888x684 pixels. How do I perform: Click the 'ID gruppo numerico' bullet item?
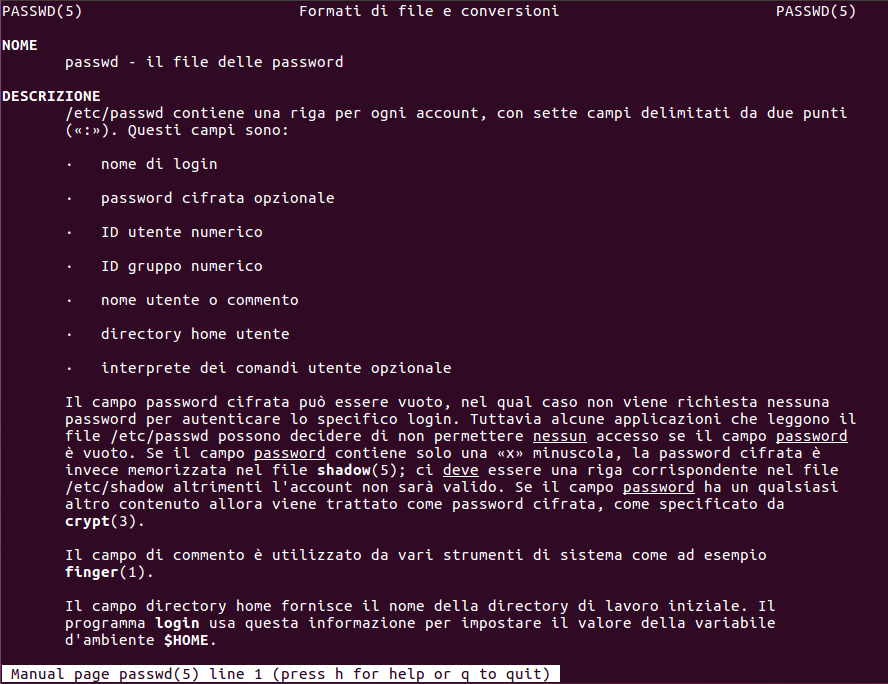(x=182, y=266)
